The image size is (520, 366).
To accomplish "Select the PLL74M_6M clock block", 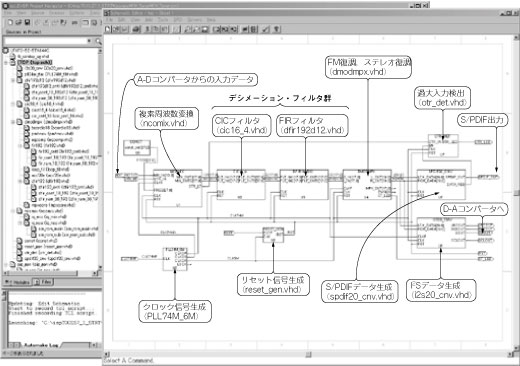I will (175, 259).
